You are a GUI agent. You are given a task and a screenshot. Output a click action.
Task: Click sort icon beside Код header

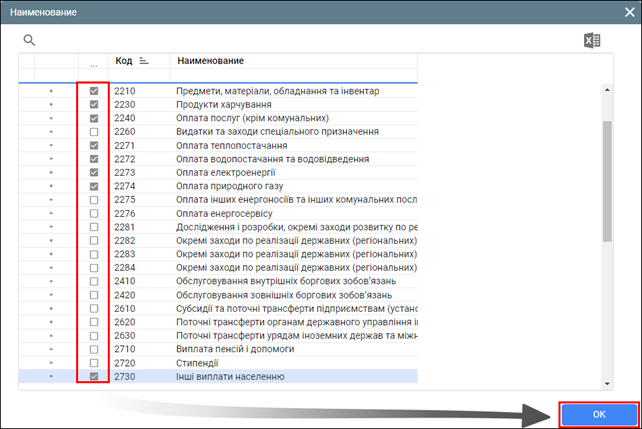pyautogui.click(x=144, y=61)
